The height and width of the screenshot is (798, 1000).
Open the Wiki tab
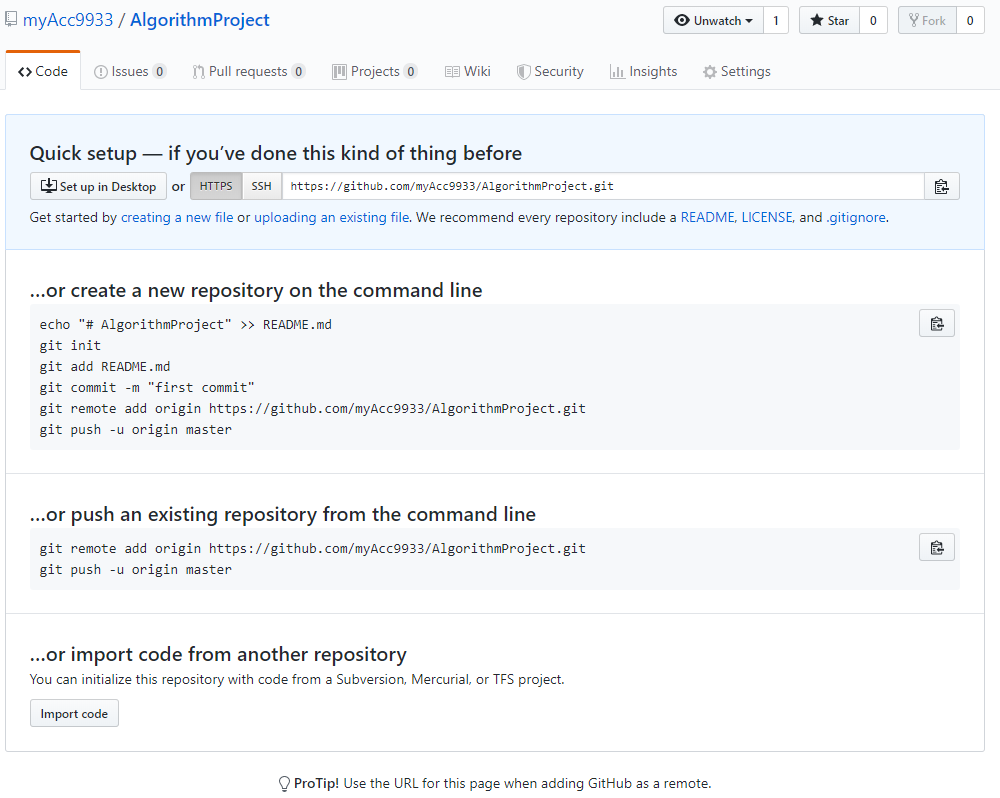pyautogui.click(x=467, y=71)
